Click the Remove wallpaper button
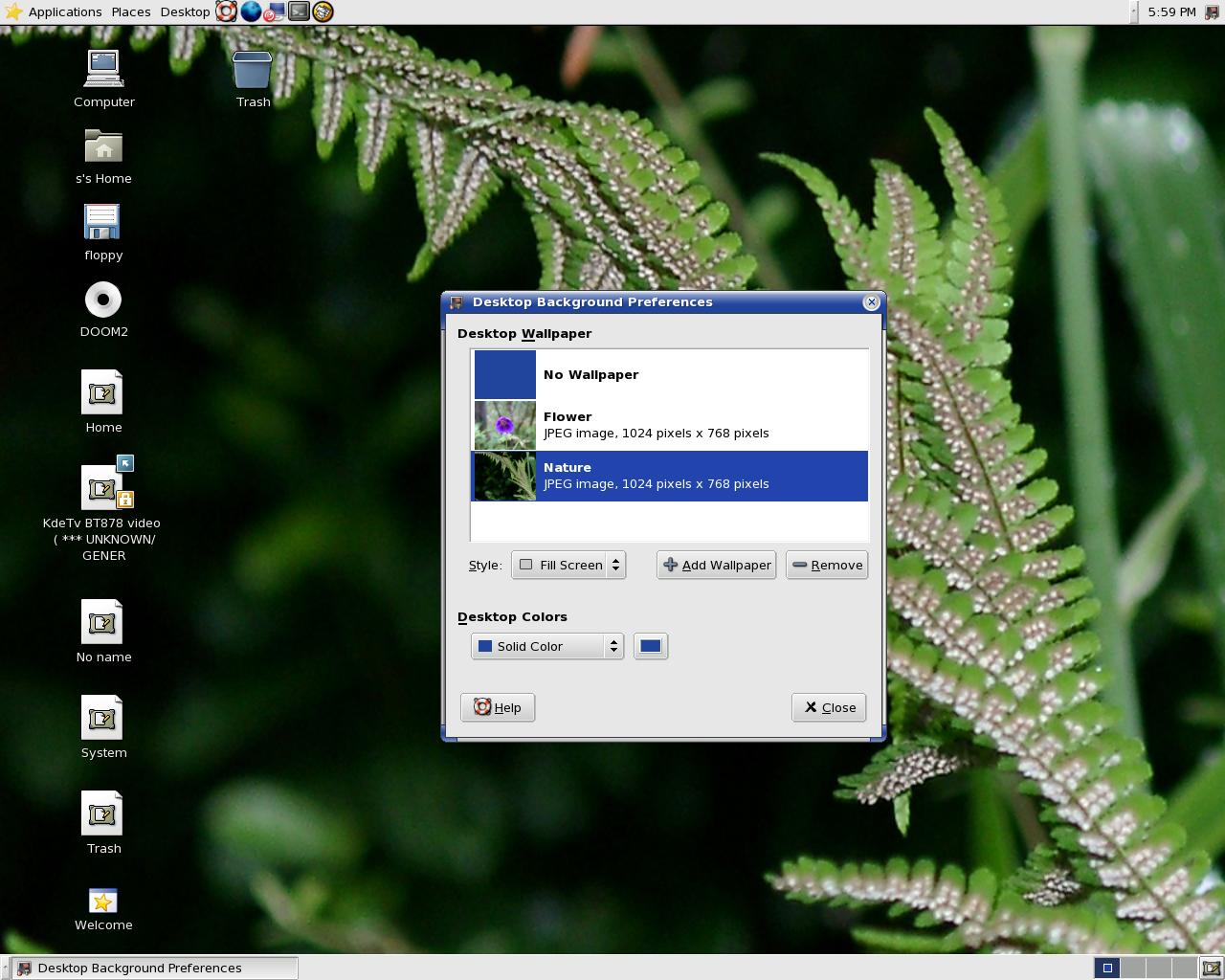 (x=827, y=565)
